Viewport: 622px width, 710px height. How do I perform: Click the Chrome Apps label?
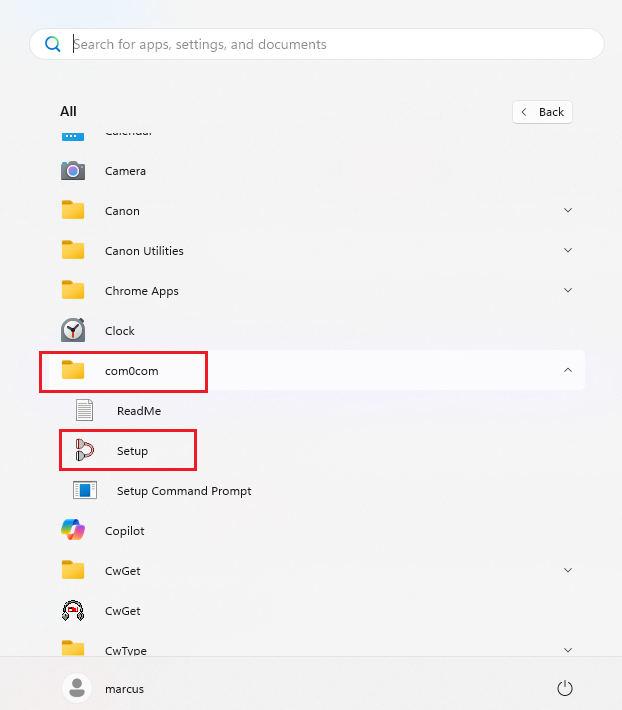(x=142, y=291)
